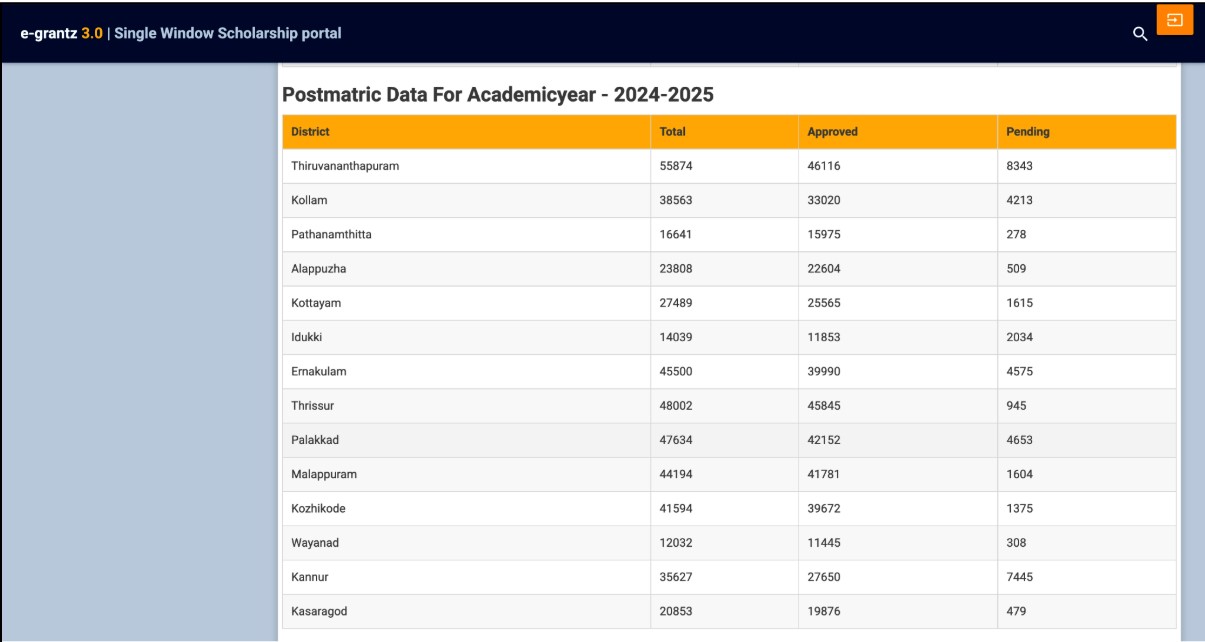This screenshot has width=1205, height=642.
Task: Click Pathanamthitta total 16641
Action: click(x=676, y=234)
